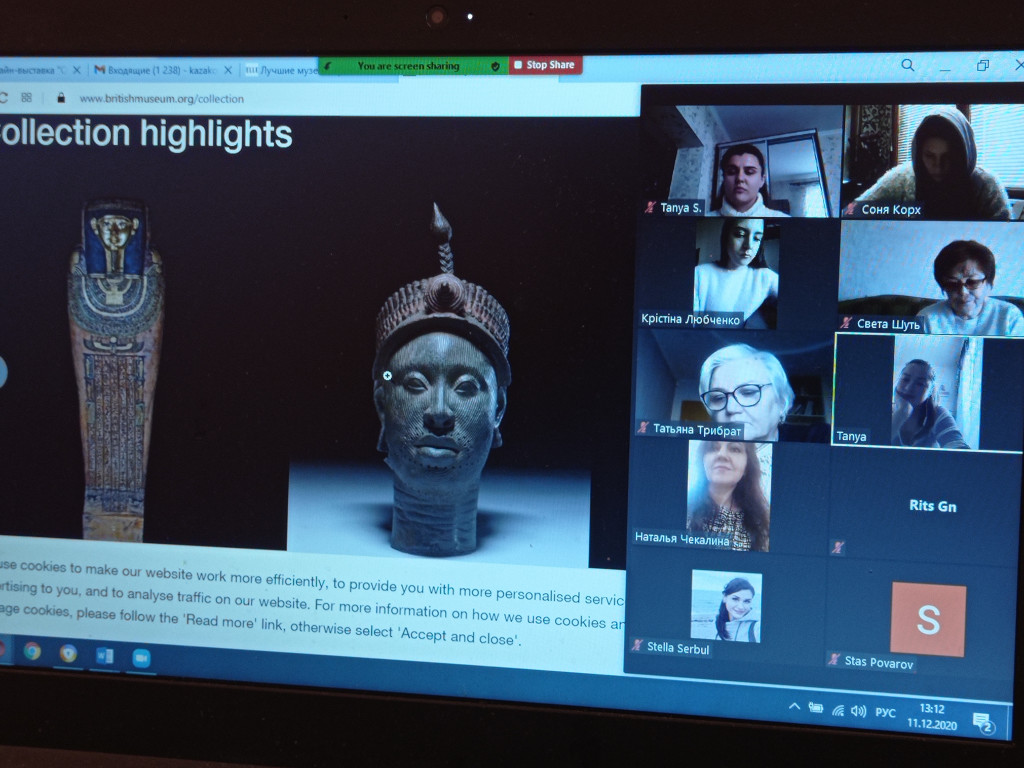This screenshot has height=768, width=1024.
Task: Click the orange S avatar of Stas Povarov
Action: 928,619
